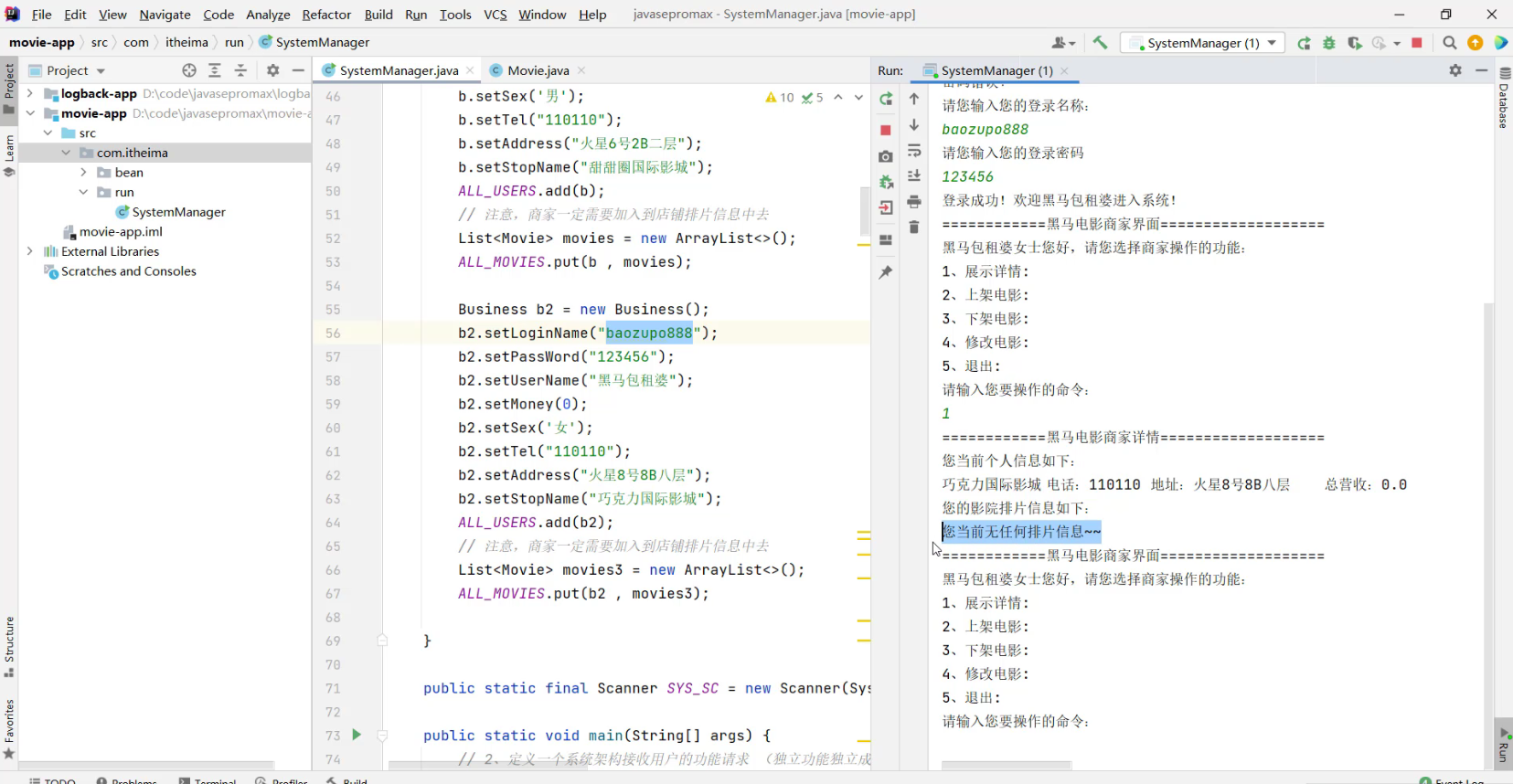This screenshot has width=1513, height=784.
Task: Click the console horizontal scrollbar
Action: 1006,766
